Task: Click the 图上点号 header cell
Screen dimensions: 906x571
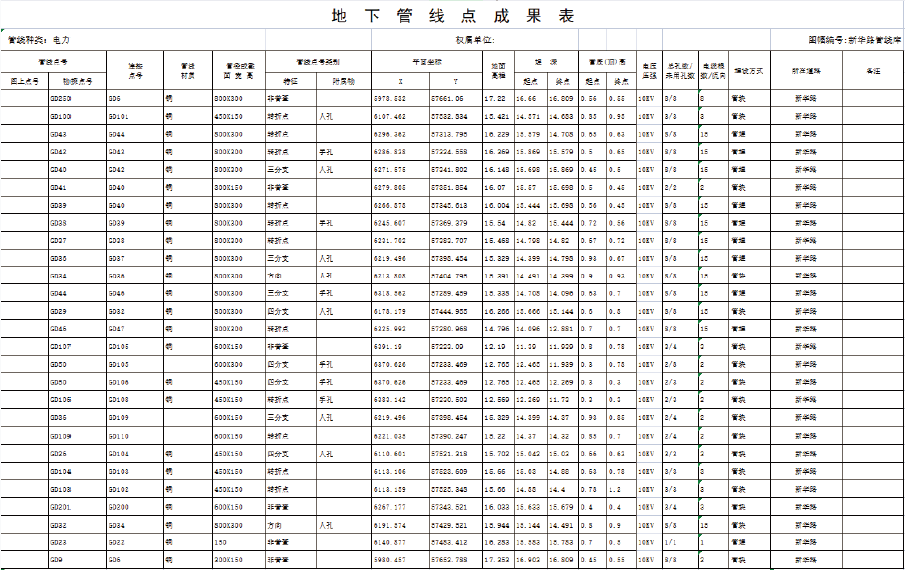Action: (x=24, y=81)
